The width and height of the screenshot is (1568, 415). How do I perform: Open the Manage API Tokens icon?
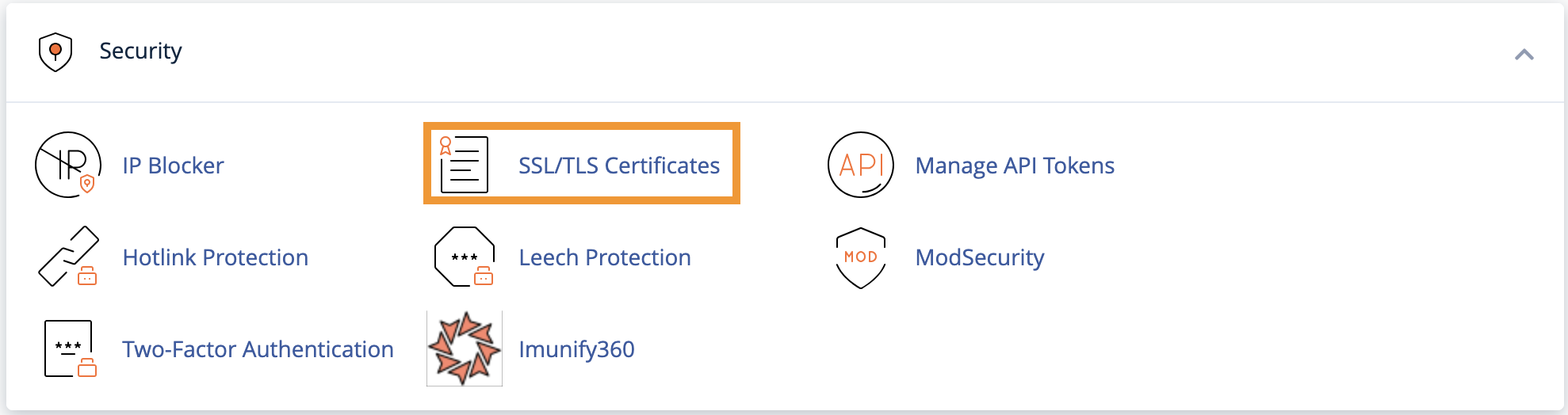[x=861, y=165]
